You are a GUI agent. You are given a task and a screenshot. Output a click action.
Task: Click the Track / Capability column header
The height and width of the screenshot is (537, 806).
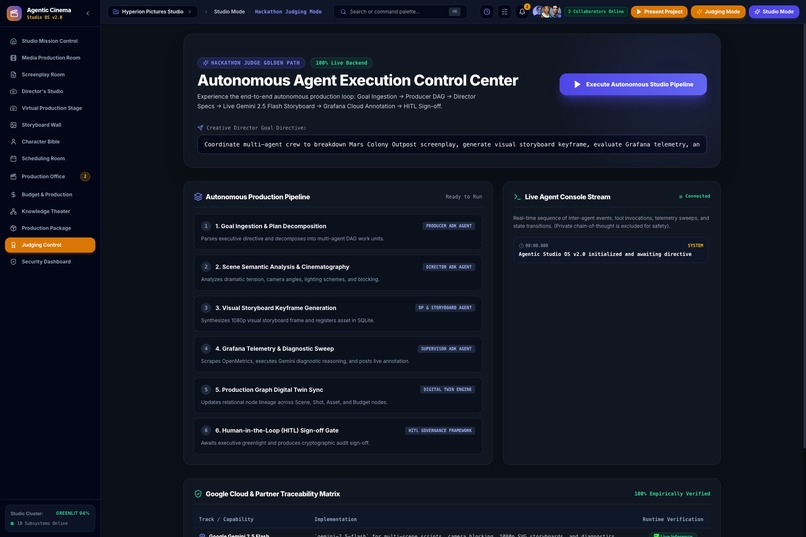pos(226,519)
